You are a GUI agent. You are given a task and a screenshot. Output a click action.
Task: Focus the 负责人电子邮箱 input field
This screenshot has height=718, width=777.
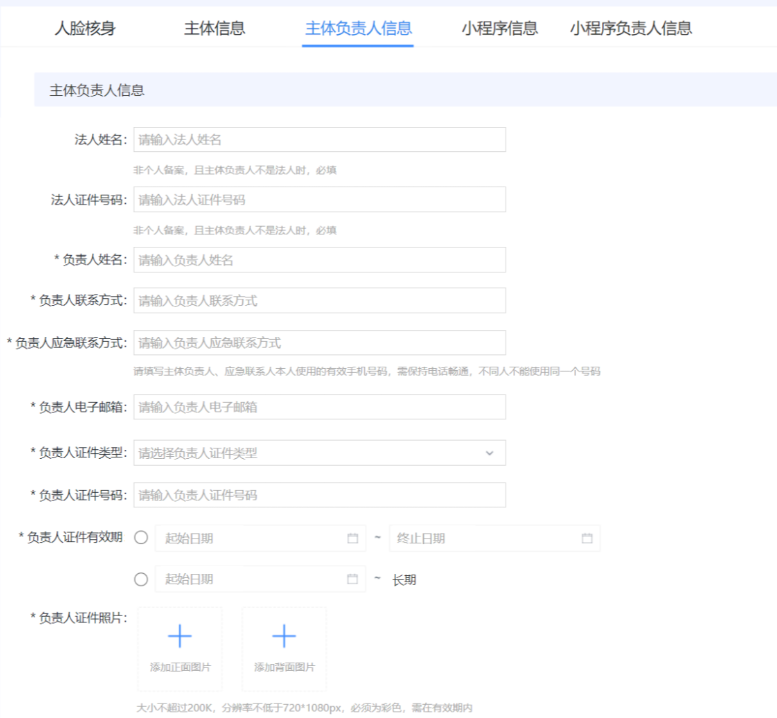point(319,407)
